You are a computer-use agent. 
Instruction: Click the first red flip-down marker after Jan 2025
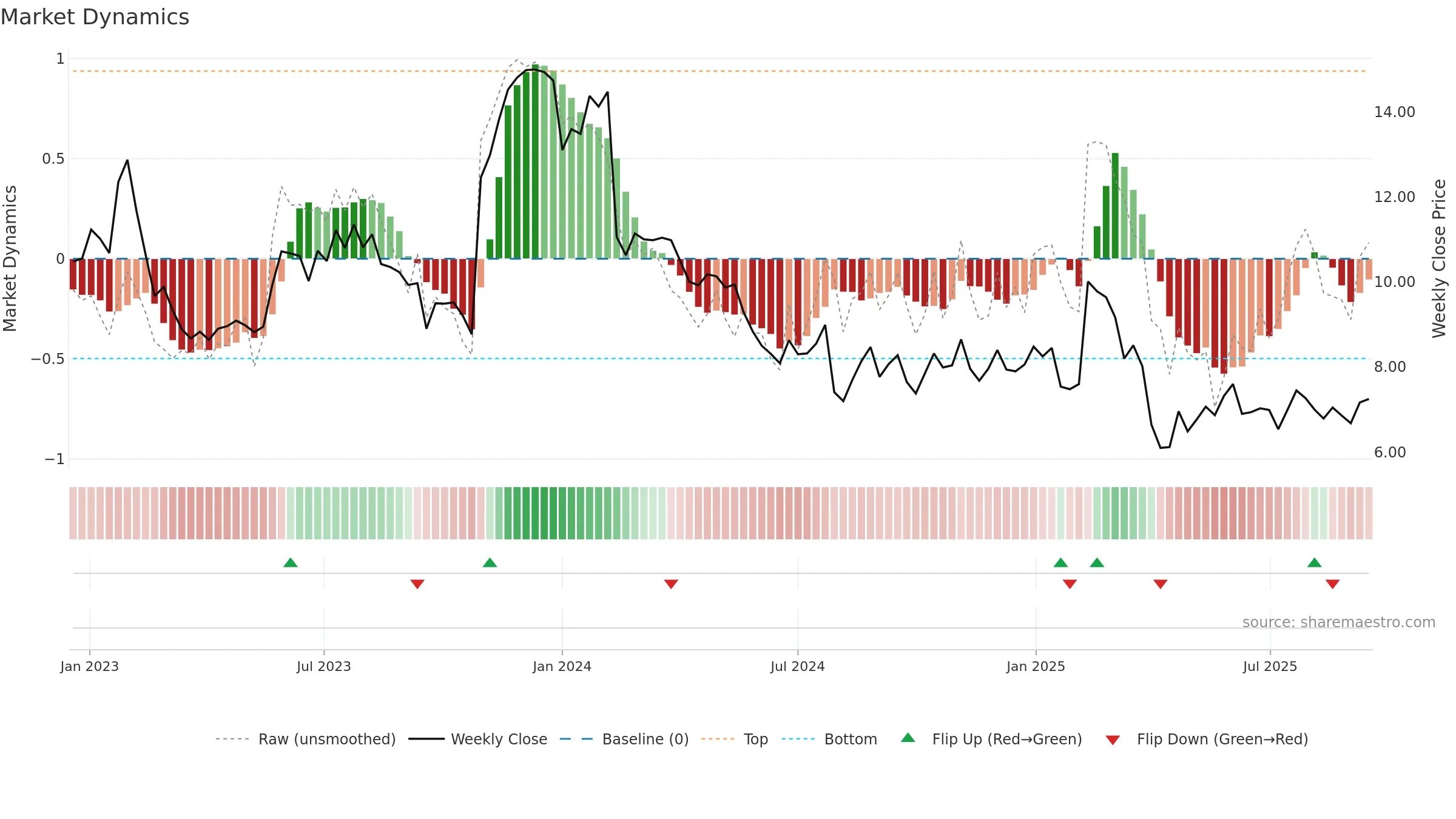[1070, 584]
